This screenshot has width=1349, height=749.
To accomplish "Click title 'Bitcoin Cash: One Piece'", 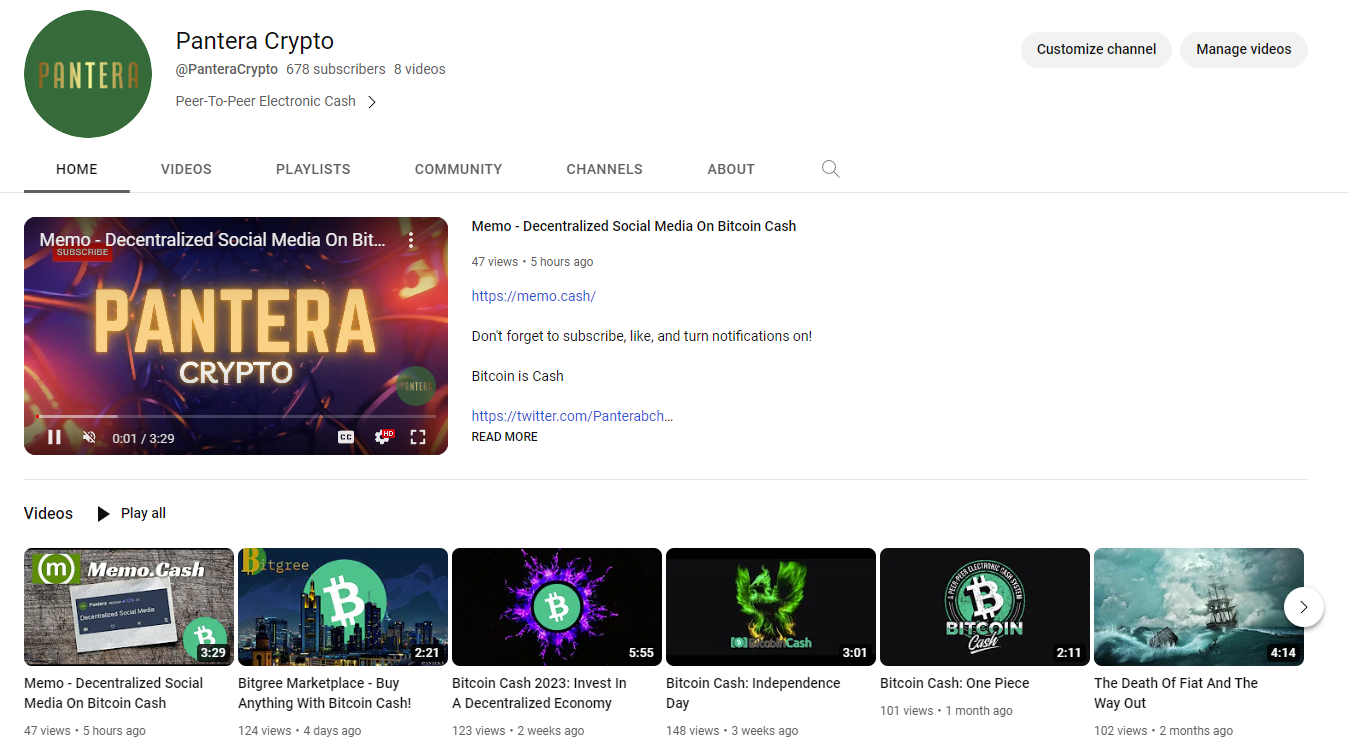I will (x=955, y=683).
